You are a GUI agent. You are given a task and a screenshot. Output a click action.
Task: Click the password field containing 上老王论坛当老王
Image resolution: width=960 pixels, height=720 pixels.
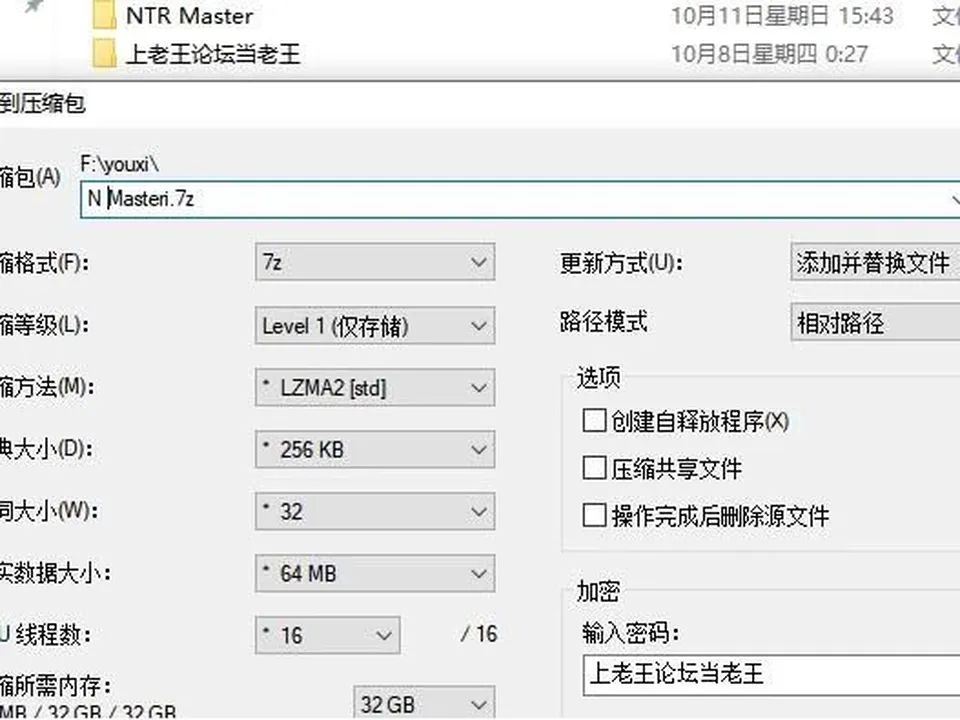(x=771, y=675)
